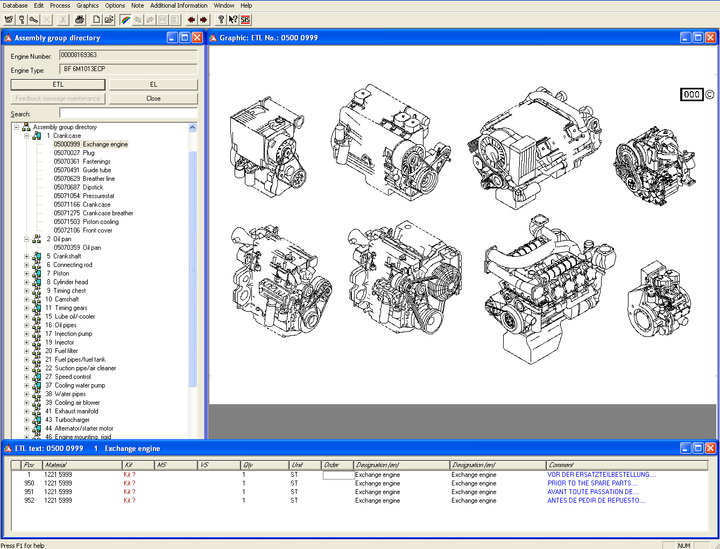Expand the 17 Injection pump tree node
This screenshot has width=720, height=549.
27,334
